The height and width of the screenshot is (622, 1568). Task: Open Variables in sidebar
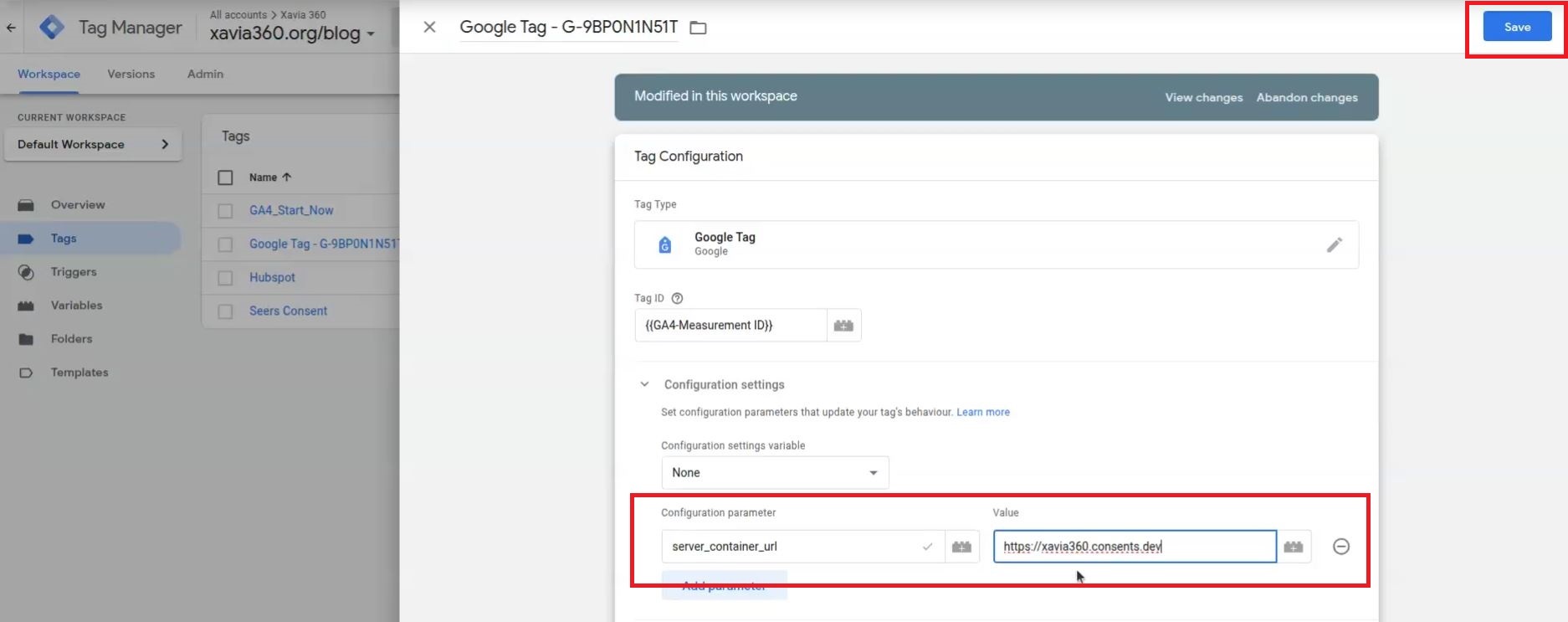[76, 305]
